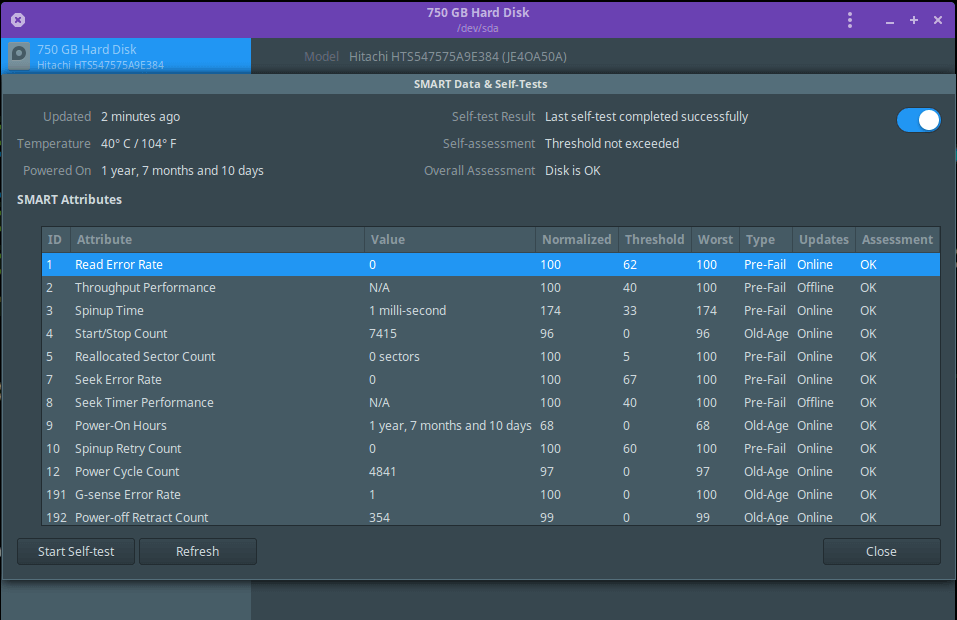Select the Seek Timer Performance row

491,403
